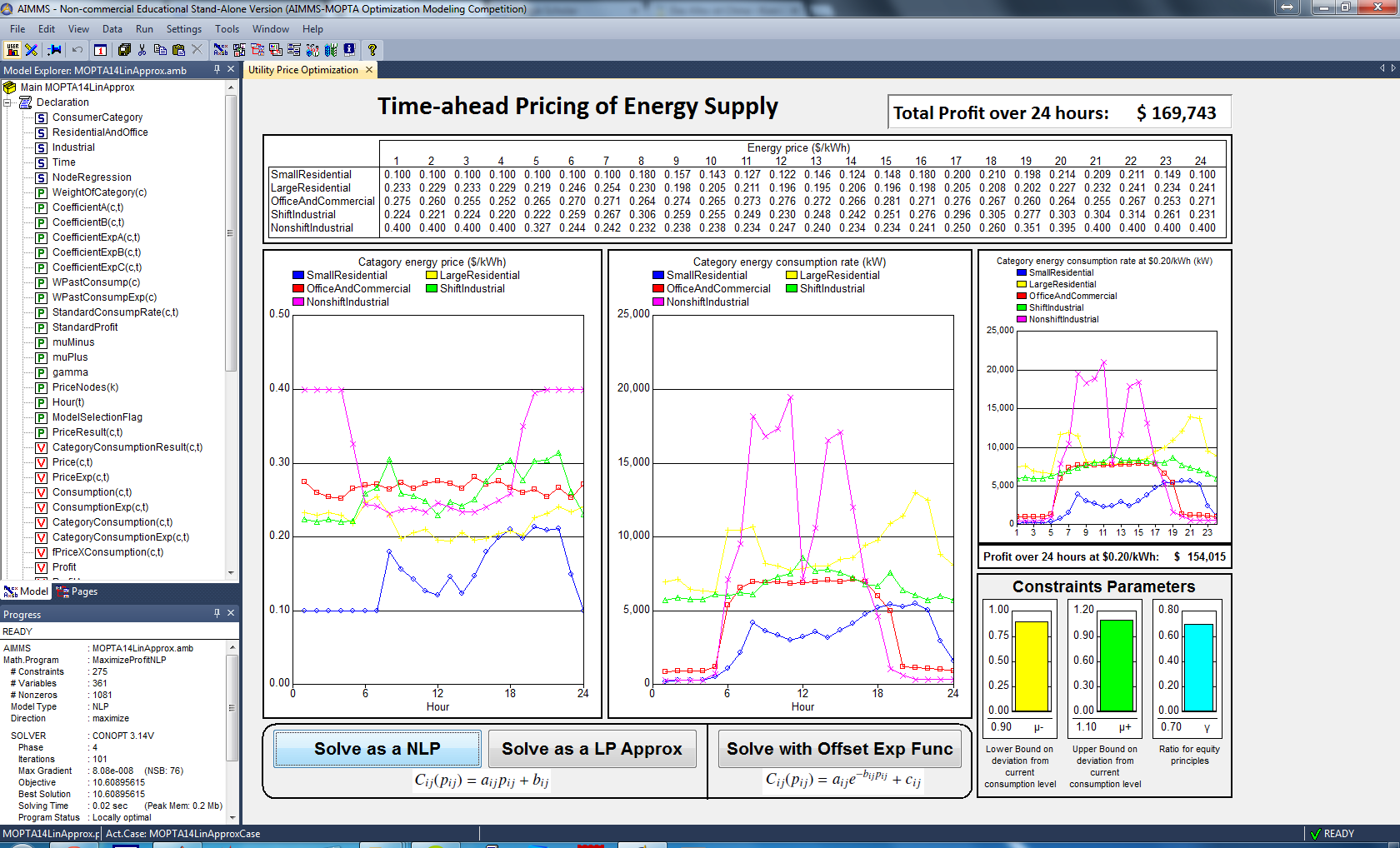Click the μ- value field 0.90

pos(1001,727)
